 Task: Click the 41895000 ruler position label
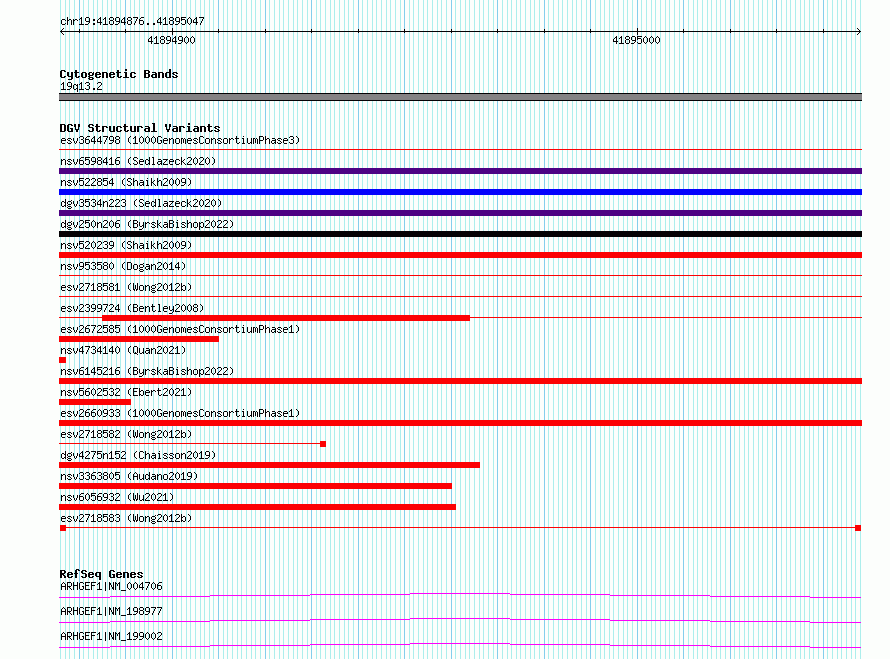(x=636, y=40)
